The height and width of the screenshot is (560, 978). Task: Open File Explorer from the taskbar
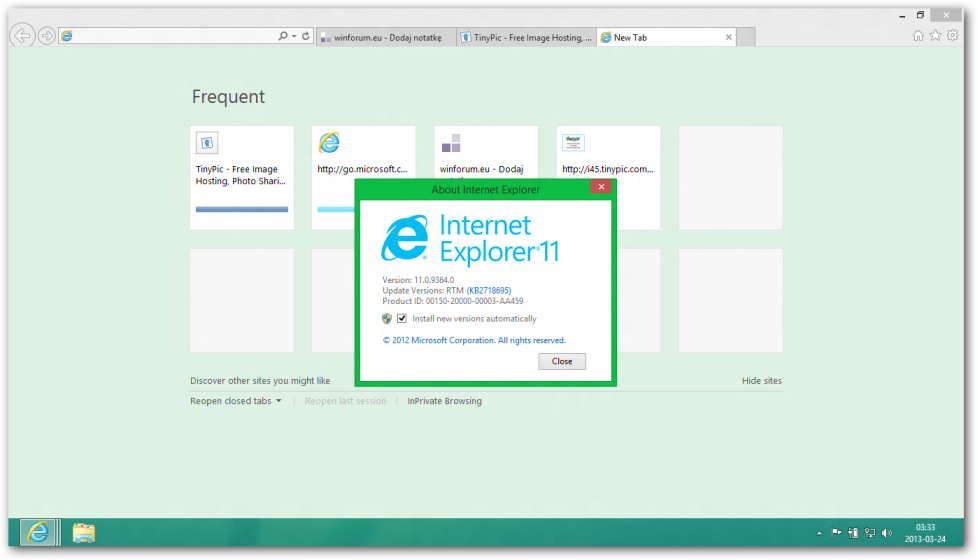[84, 533]
